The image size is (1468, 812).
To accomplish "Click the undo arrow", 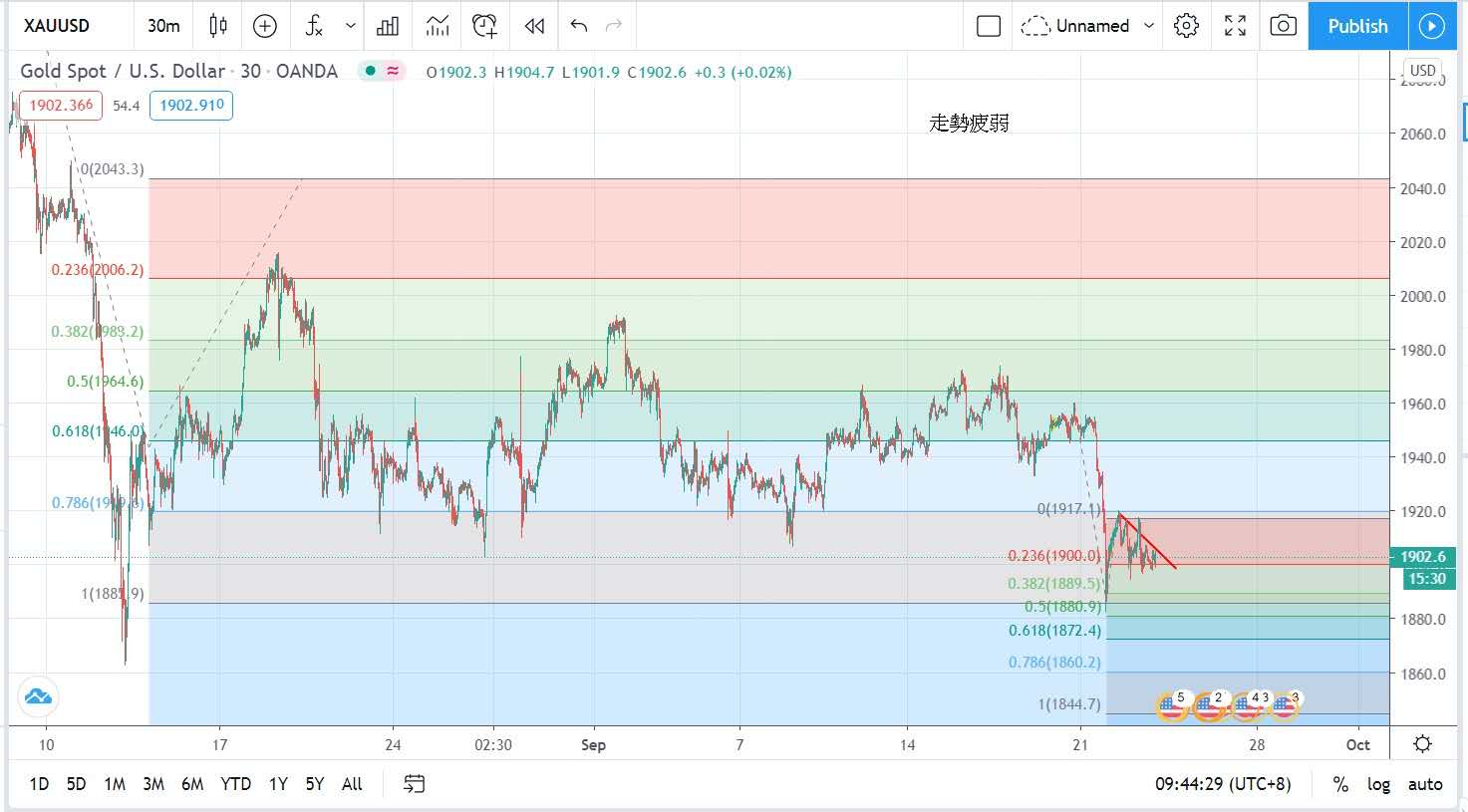I will coord(579,26).
